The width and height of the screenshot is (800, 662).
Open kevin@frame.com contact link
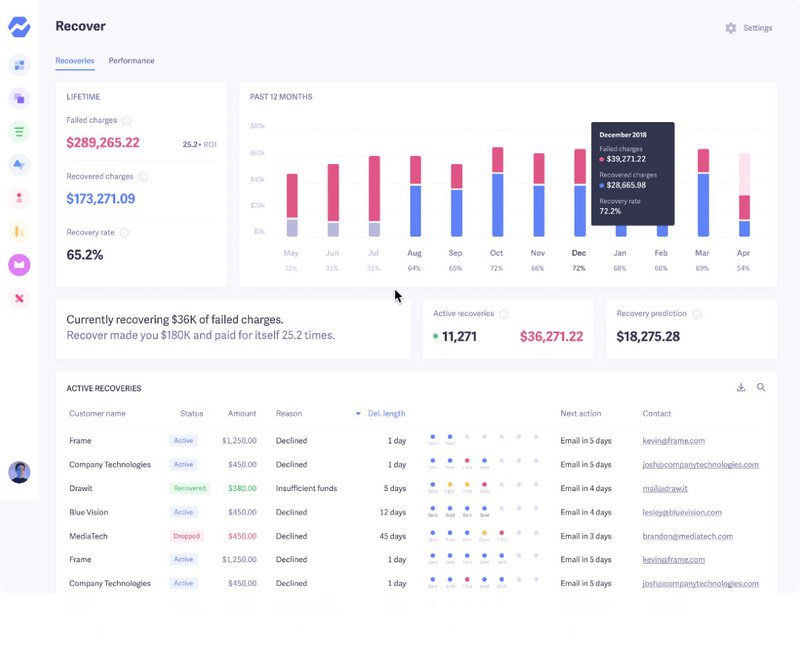(x=674, y=440)
